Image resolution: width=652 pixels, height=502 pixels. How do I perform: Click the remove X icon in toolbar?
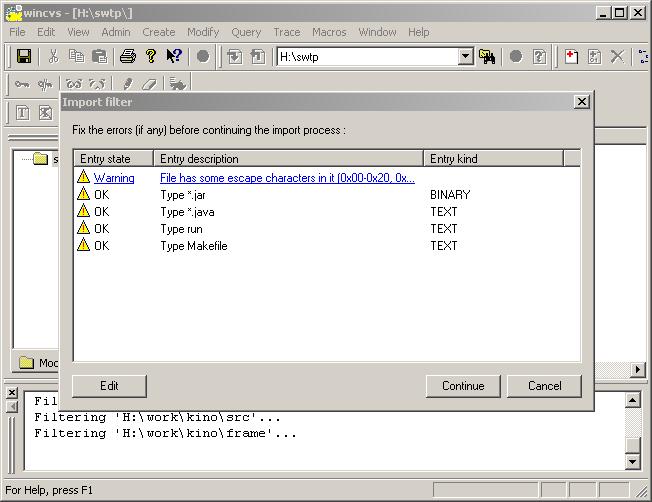coord(617,57)
